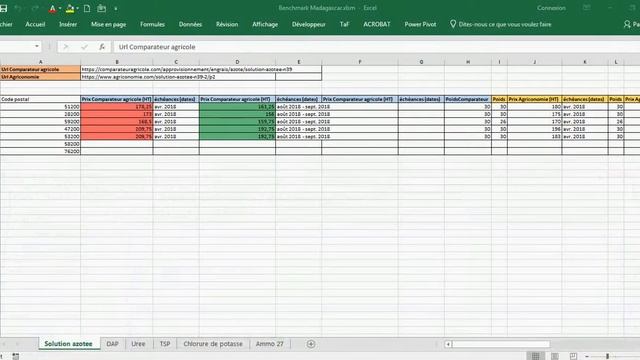This screenshot has width=640, height=360.
Task: Click the Undo arrow icon
Action: pos(18,9)
